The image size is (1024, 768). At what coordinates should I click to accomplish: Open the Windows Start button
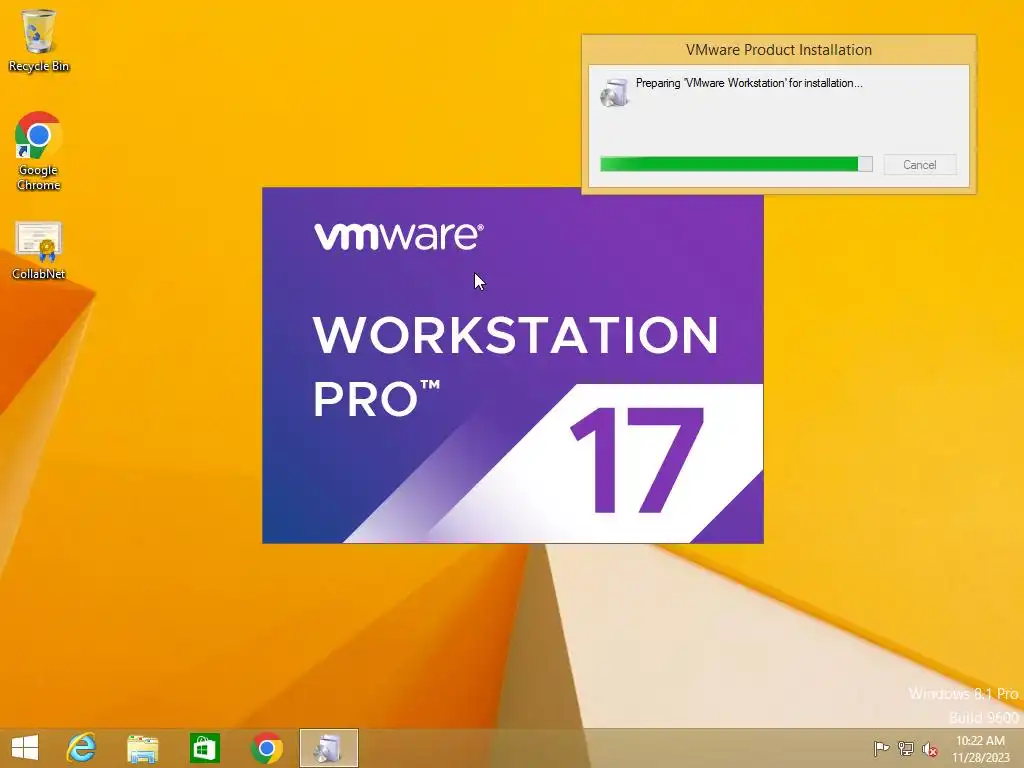(x=25, y=747)
